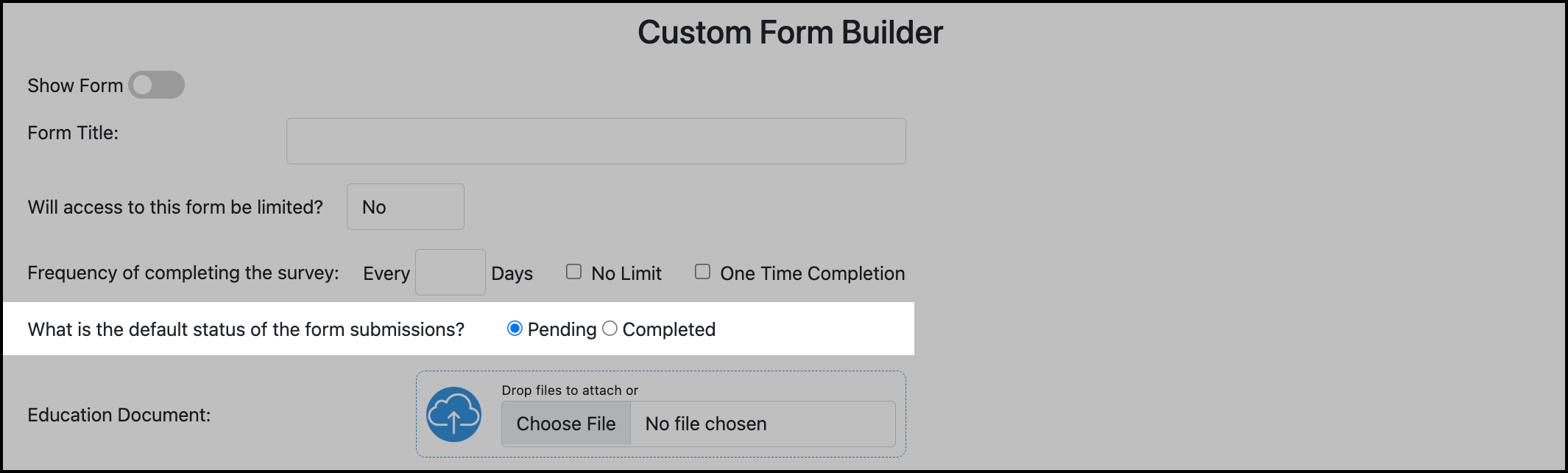Click the Form Title text field
1568x473 pixels.
(596, 141)
